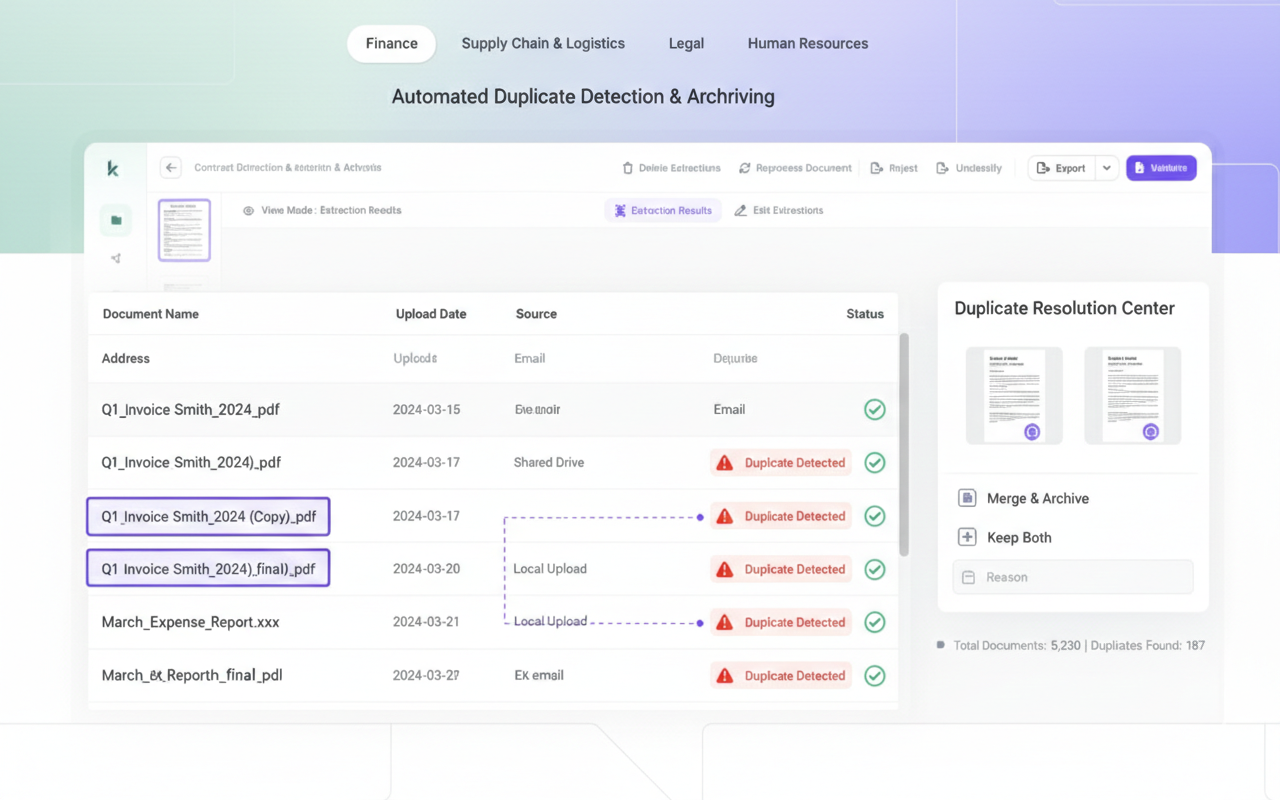Toggle green status check for March_Expense_Report row
This screenshot has width=1280, height=800.
coord(875,622)
